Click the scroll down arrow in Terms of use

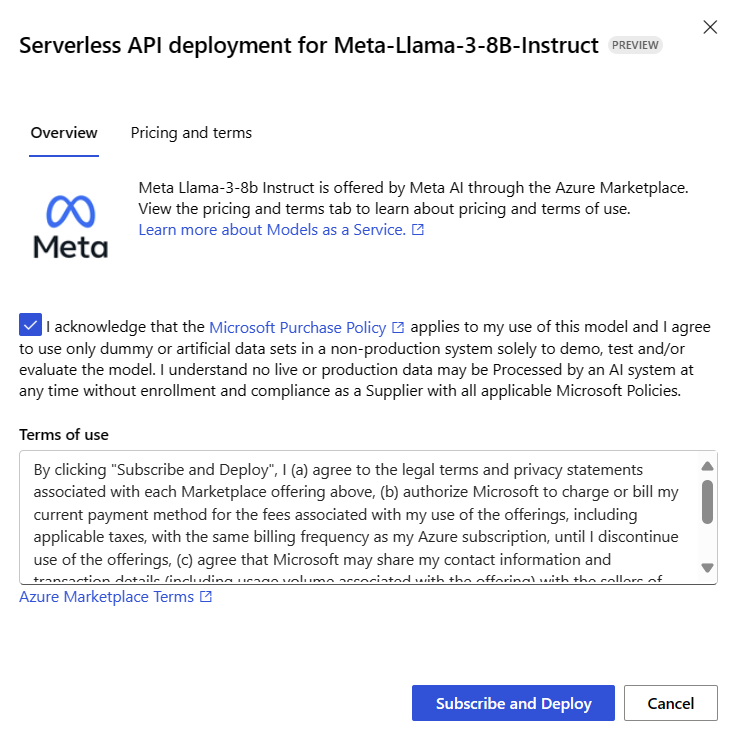point(707,567)
